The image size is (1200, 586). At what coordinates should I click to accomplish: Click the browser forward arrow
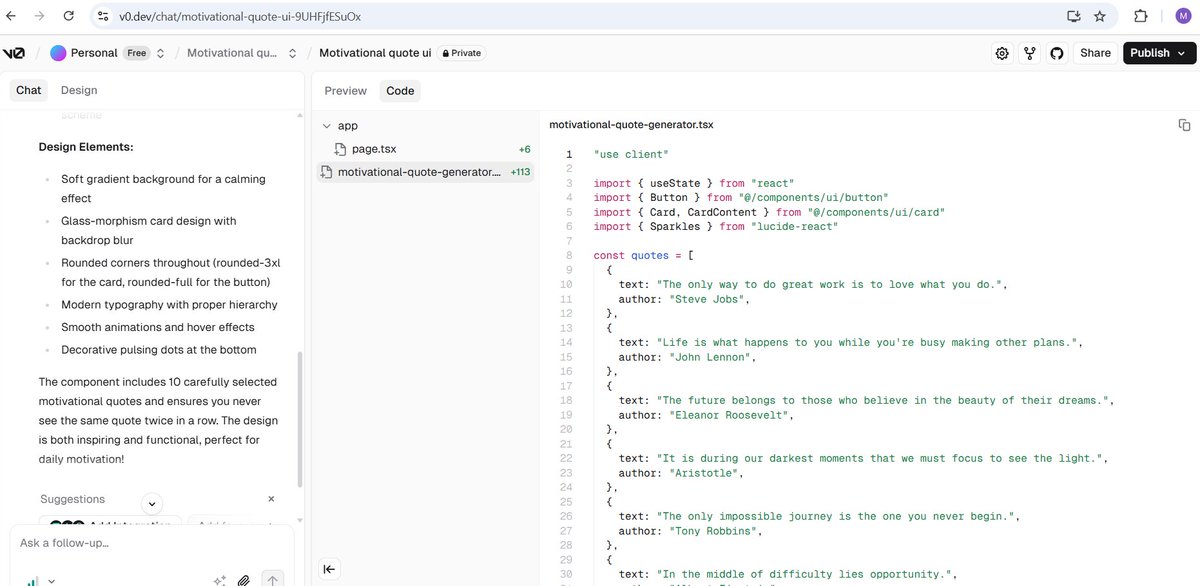pos(39,16)
